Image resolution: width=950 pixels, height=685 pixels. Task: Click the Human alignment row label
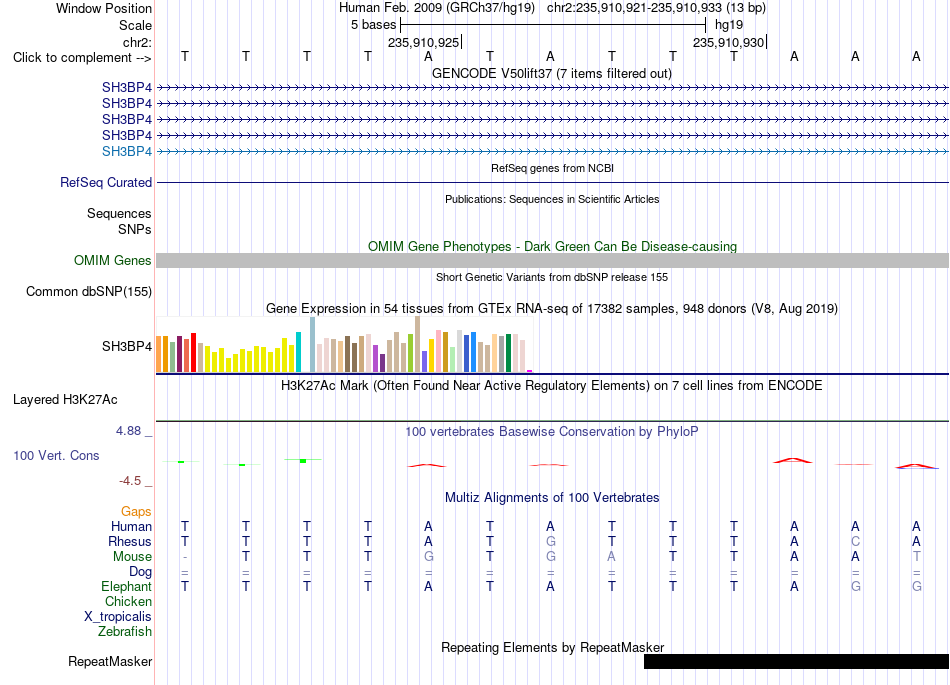click(x=131, y=526)
